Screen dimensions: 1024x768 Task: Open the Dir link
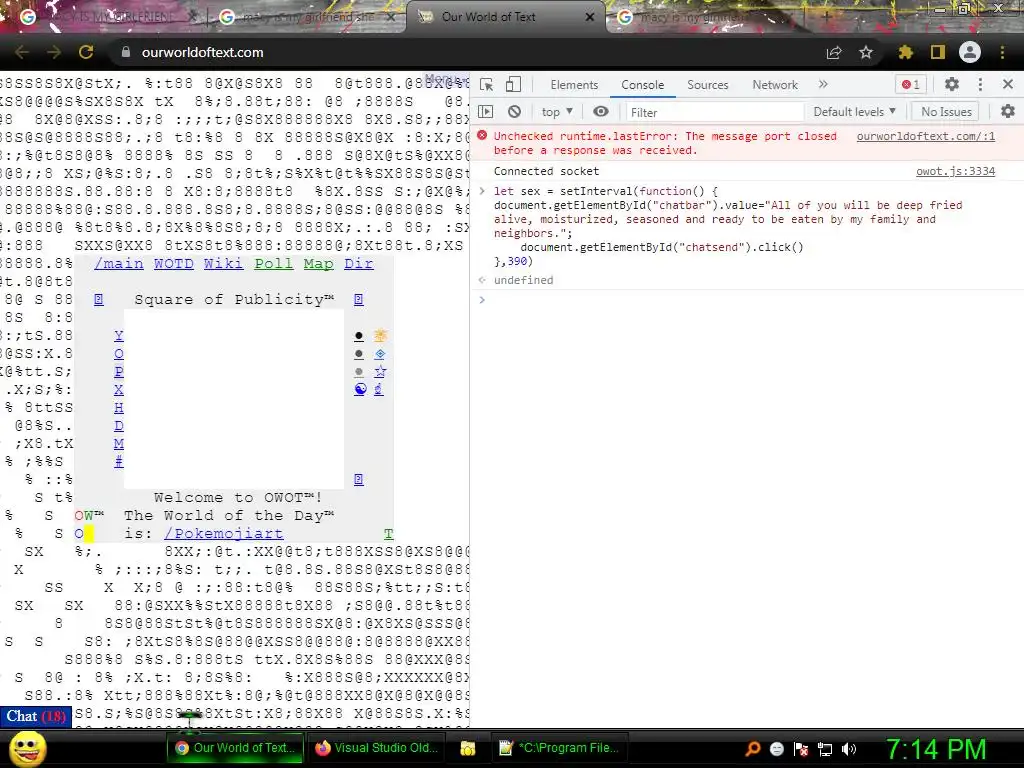coord(359,264)
